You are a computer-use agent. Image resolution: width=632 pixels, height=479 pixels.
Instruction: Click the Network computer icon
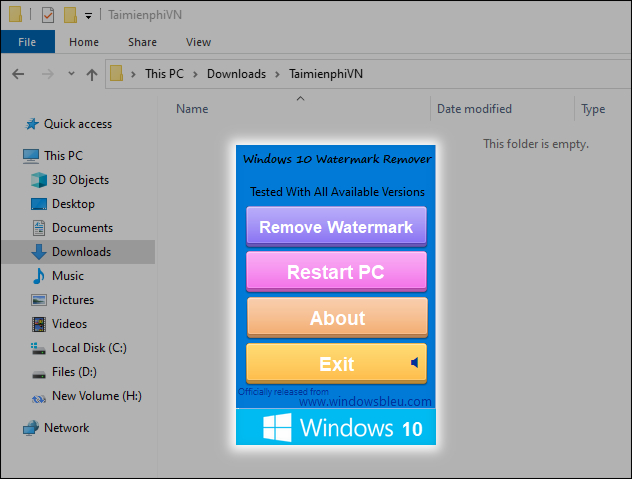click(x=31, y=428)
